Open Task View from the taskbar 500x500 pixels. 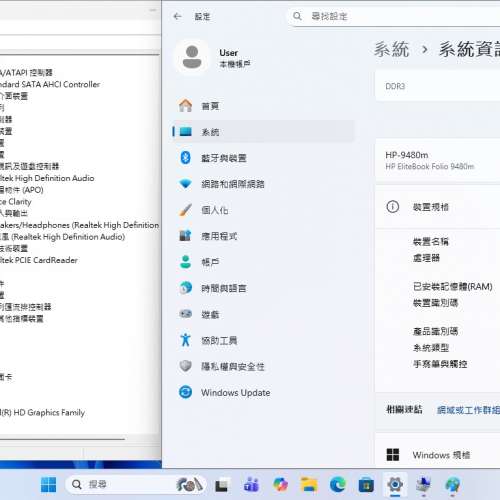pos(221,485)
